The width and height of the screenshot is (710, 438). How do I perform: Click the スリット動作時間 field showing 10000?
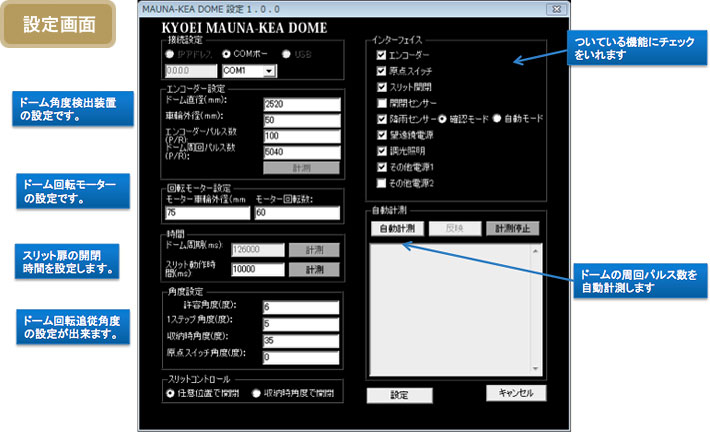click(x=258, y=270)
